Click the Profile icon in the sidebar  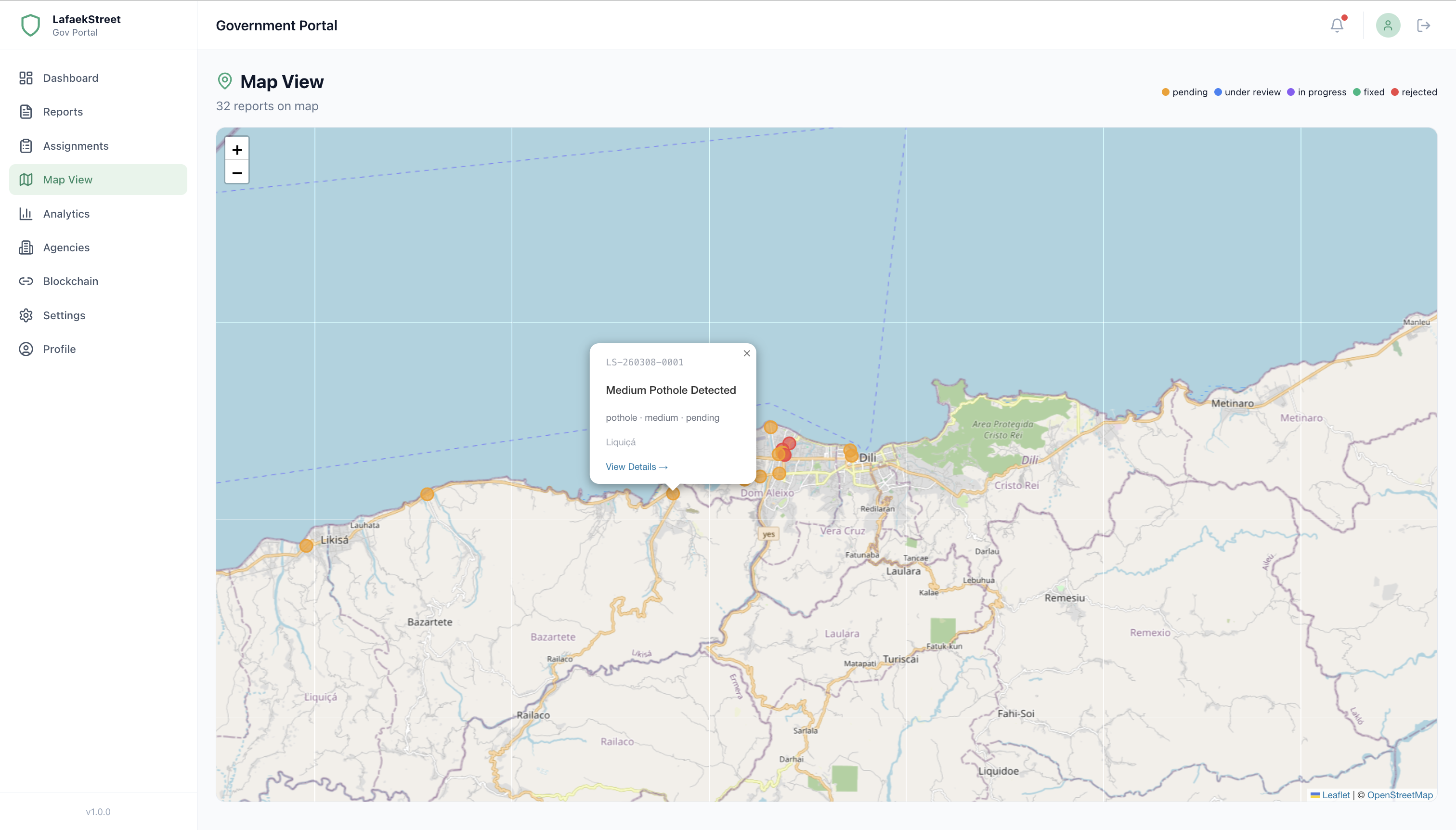26,349
